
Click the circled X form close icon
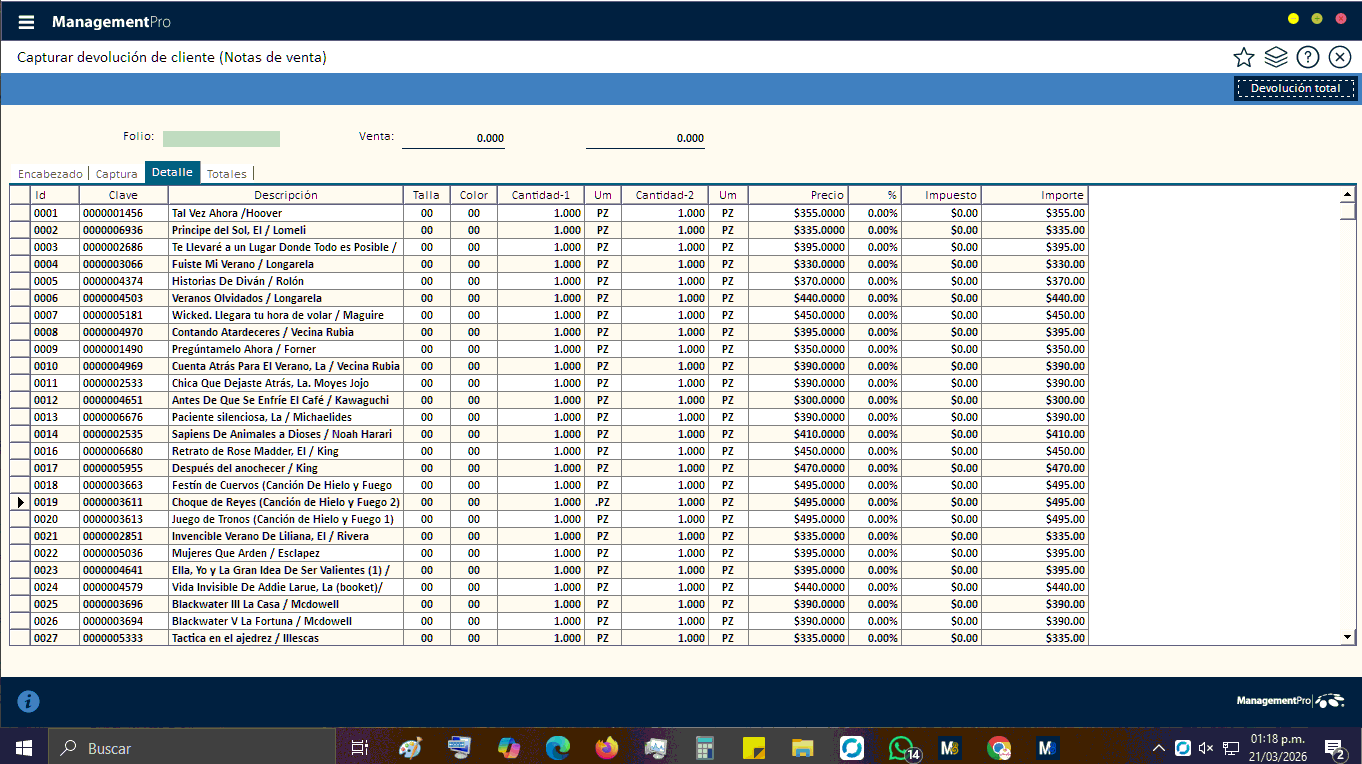point(1339,57)
